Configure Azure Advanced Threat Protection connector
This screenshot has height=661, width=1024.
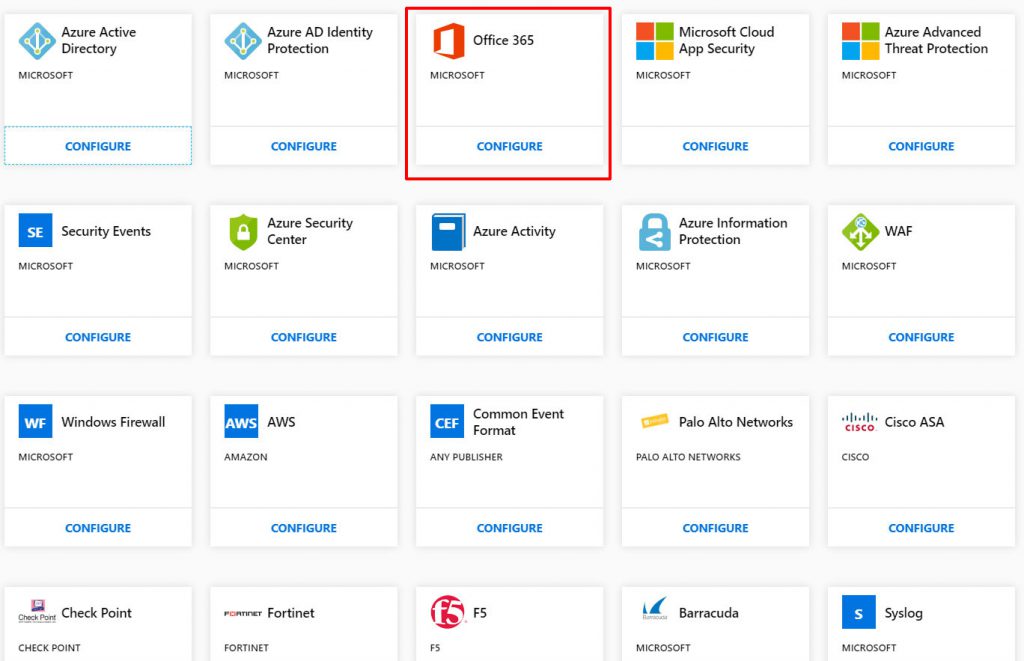[x=921, y=146]
